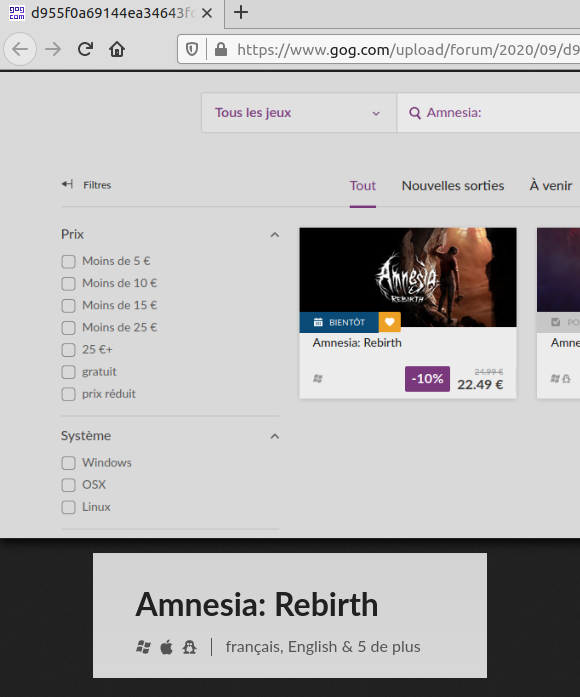The width and height of the screenshot is (580, 697).
Task: Go back with the browser back arrow
Action: pos(20,49)
